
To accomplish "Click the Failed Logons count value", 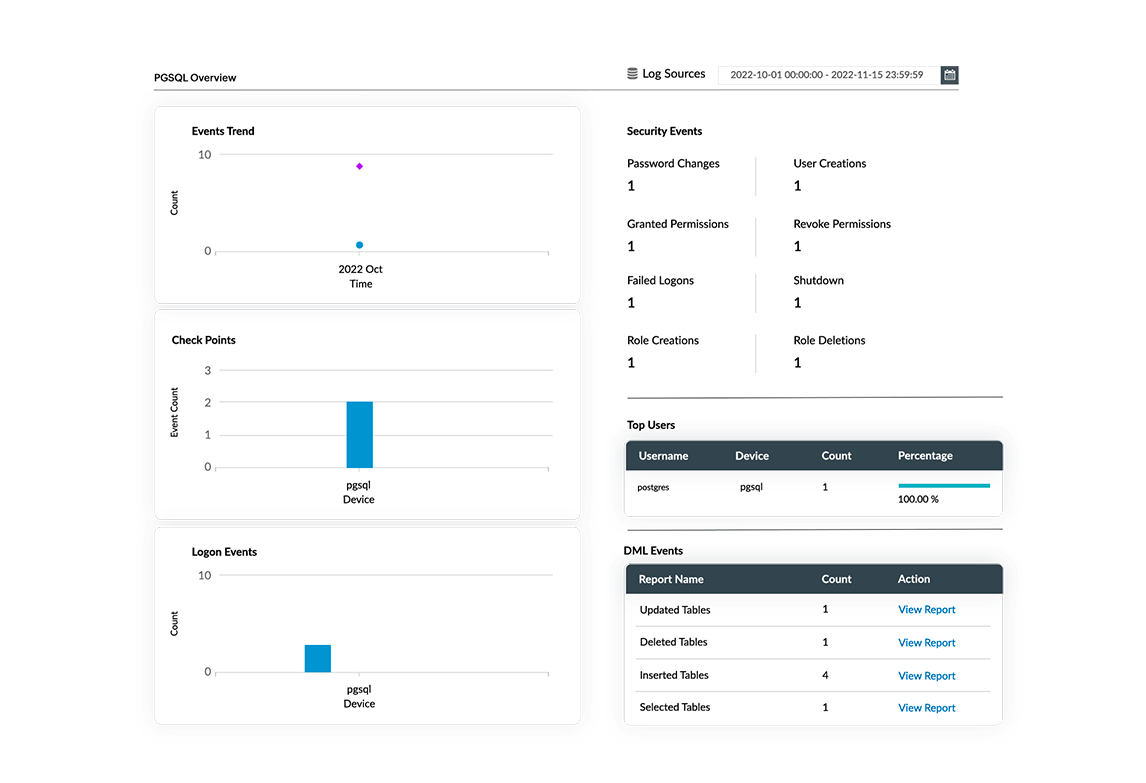I will pyautogui.click(x=631, y=303).
